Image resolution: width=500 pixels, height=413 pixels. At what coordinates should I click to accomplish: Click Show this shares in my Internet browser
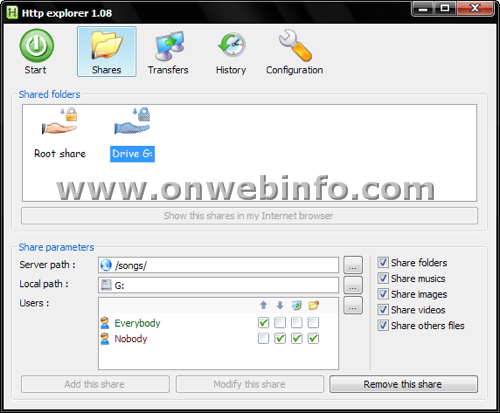[x=249, y=216]
